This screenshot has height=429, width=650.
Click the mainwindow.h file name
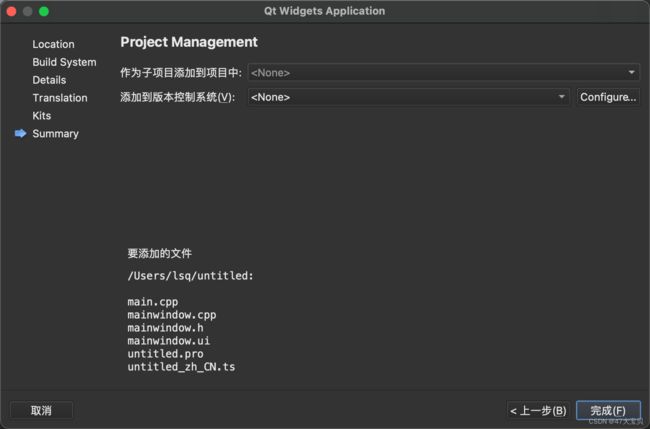(165, 327)
